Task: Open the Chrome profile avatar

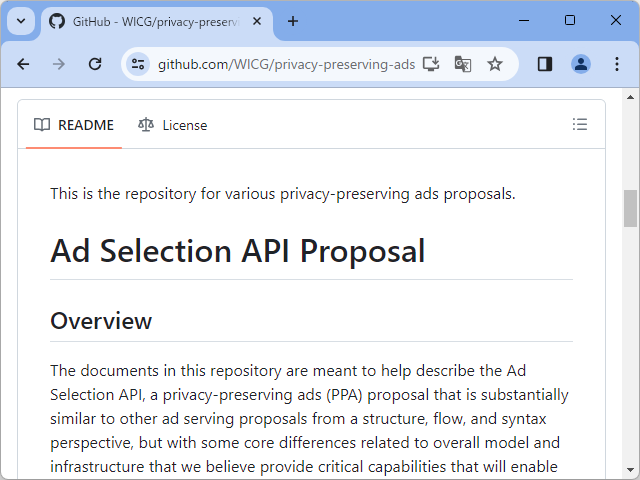Action: click(x=581, y=64)
